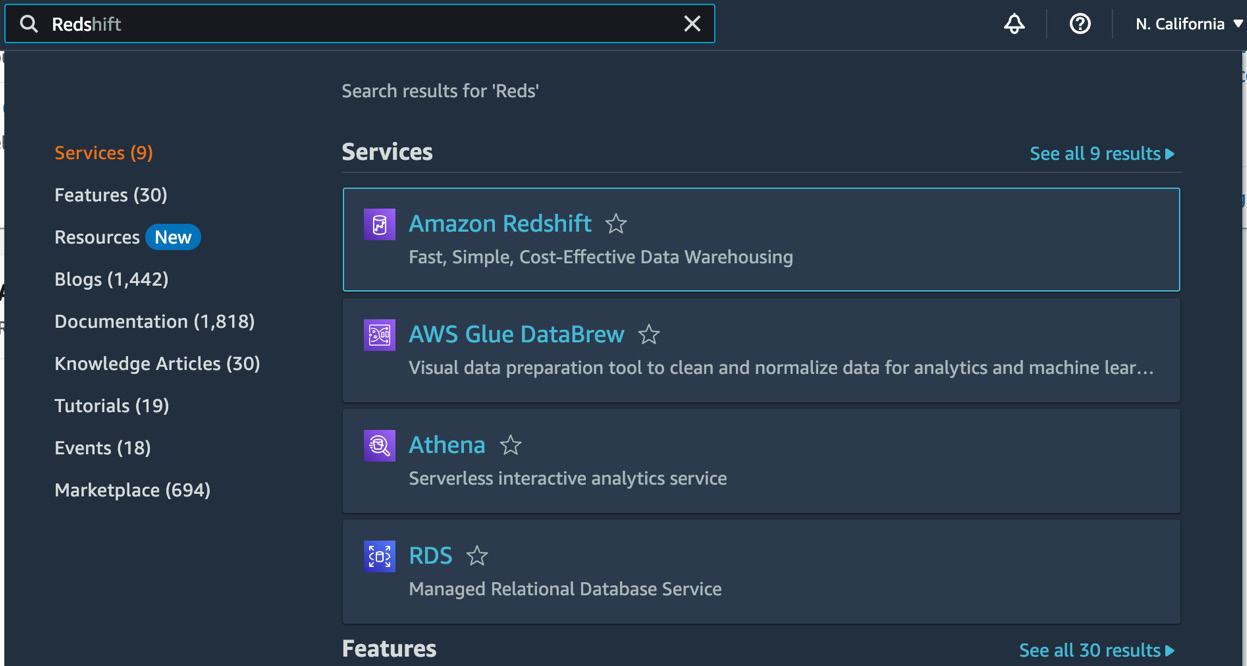Open RDS service link

click(431, 555)
